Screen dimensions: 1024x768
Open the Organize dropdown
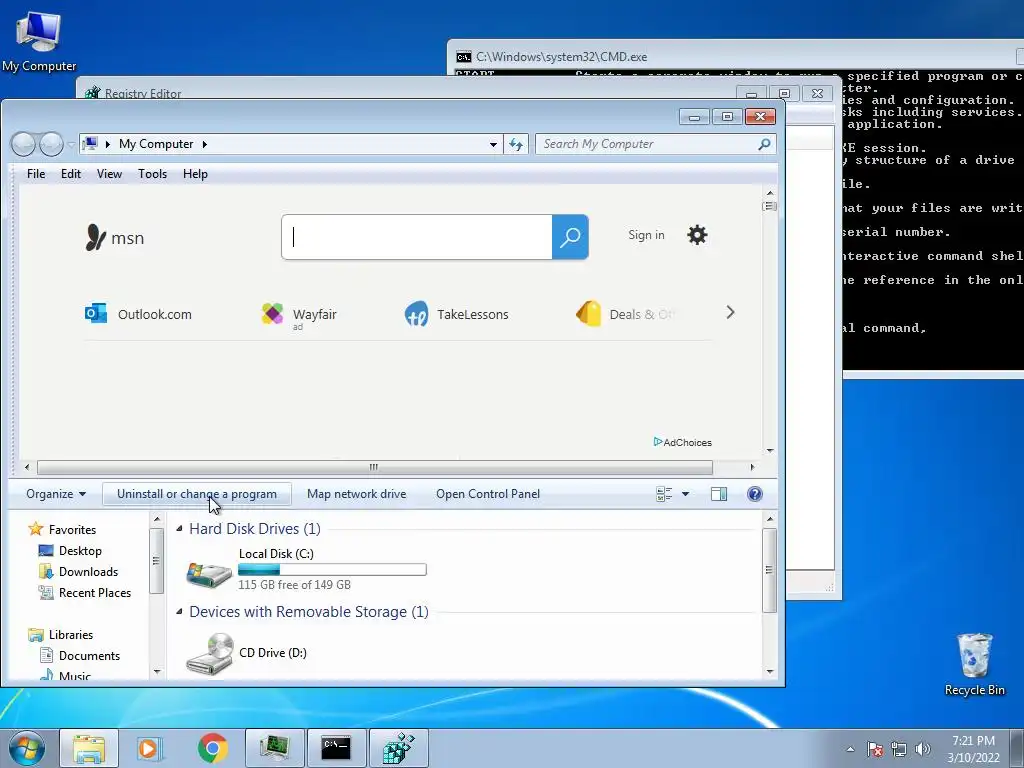[56, 494]
